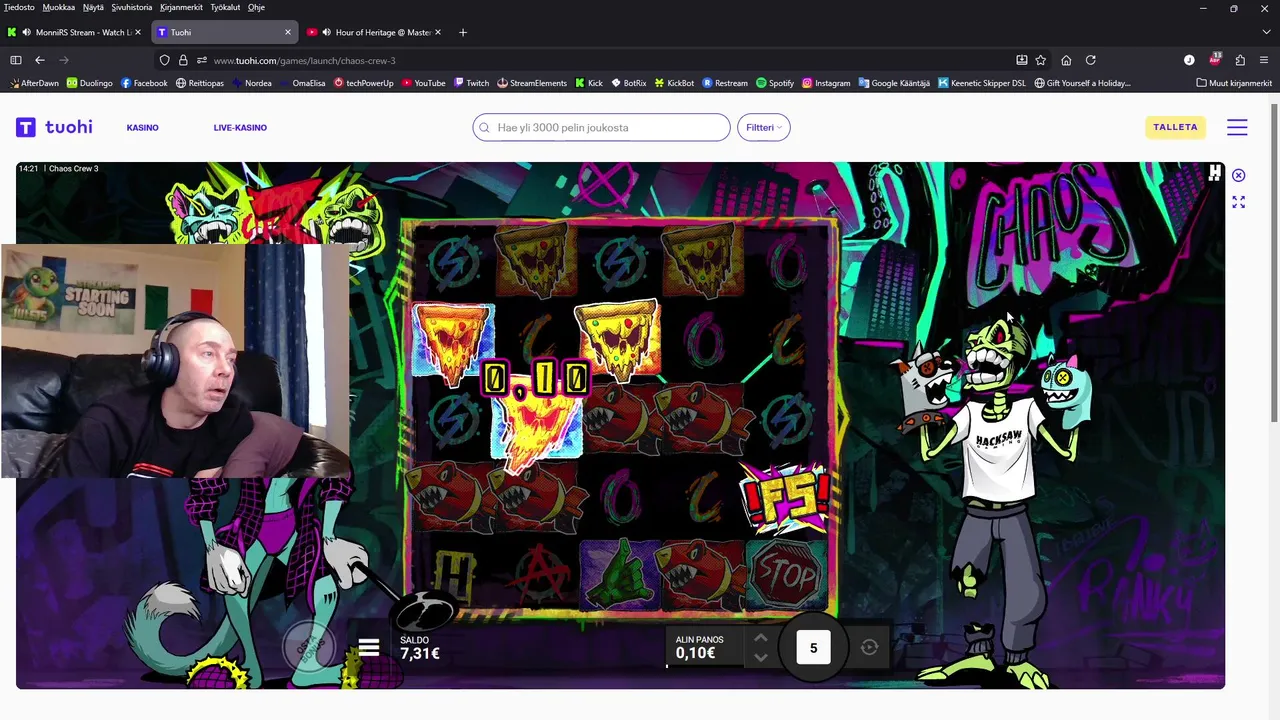
Task: Click the green hand symbol on reels
Action: (x=620, y=575)
